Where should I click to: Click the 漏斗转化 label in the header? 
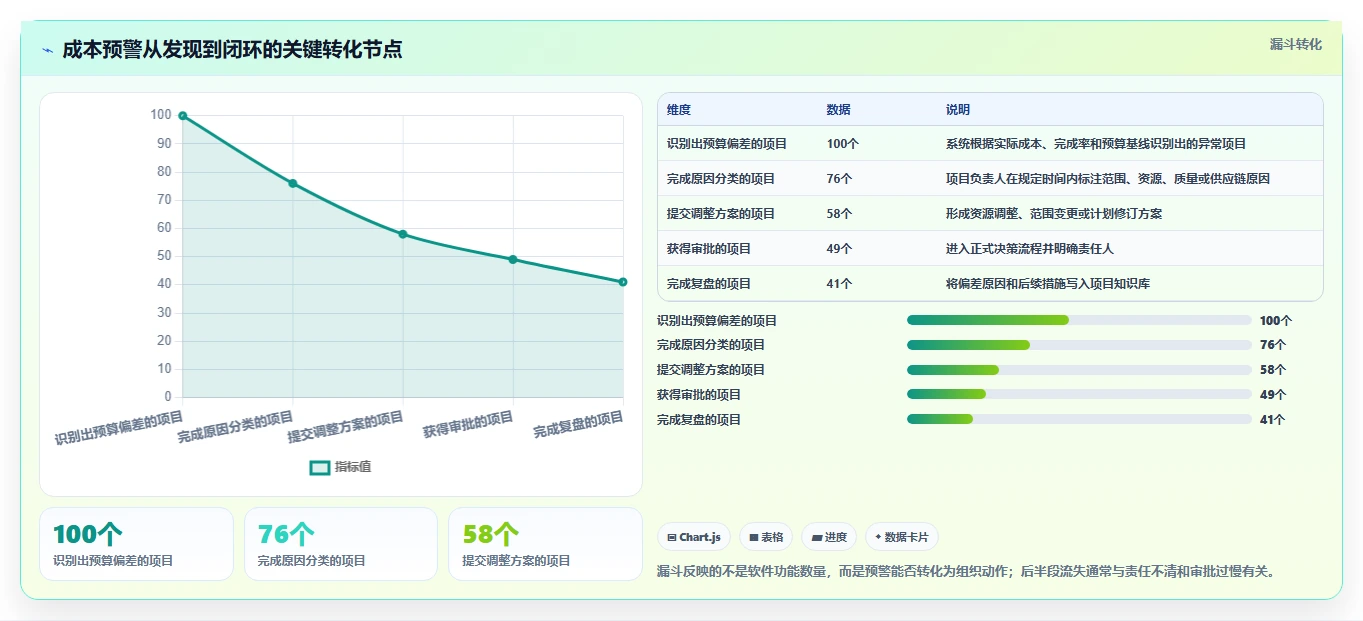point(1296,45)
